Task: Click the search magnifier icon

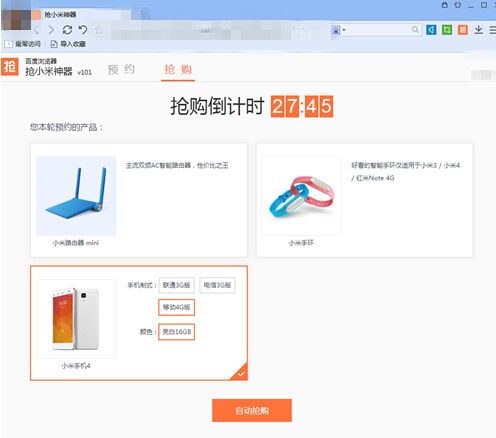Action: coord(415,30)
